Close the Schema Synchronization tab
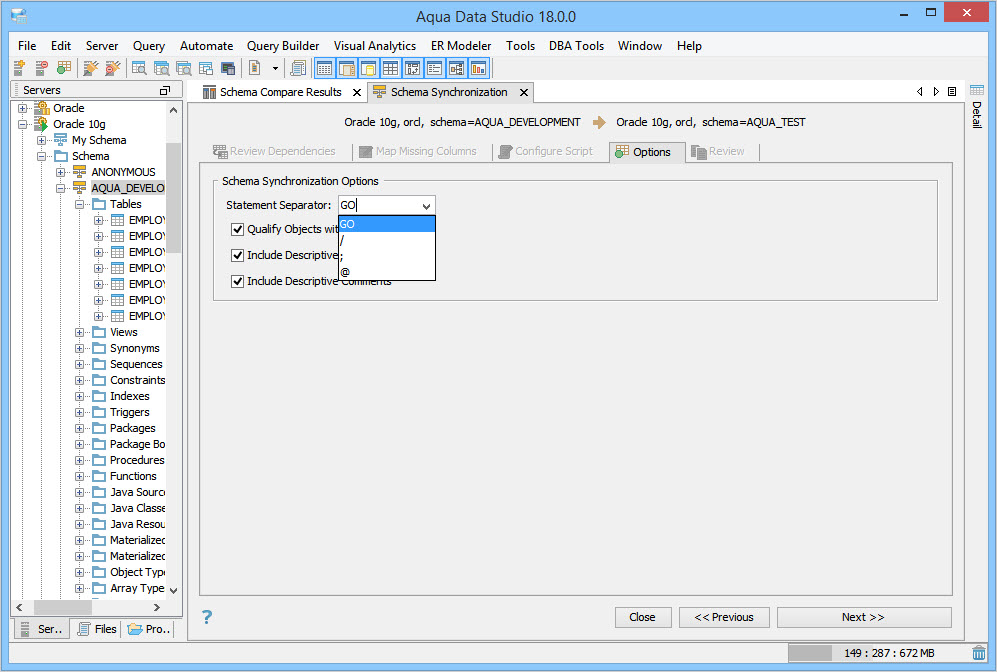 tap(524, 93)
